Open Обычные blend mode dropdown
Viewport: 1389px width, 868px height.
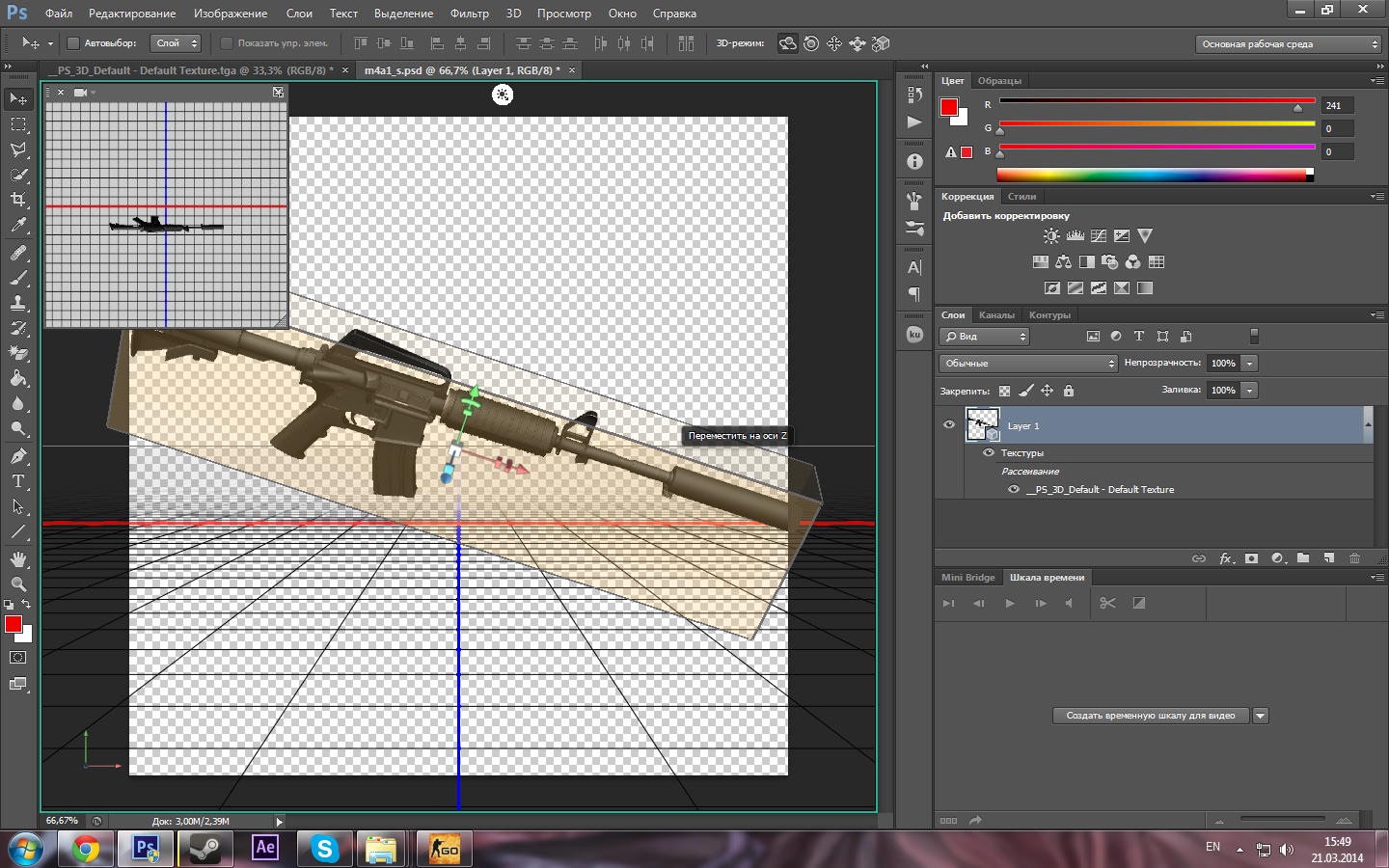[x=1028, y=364]
